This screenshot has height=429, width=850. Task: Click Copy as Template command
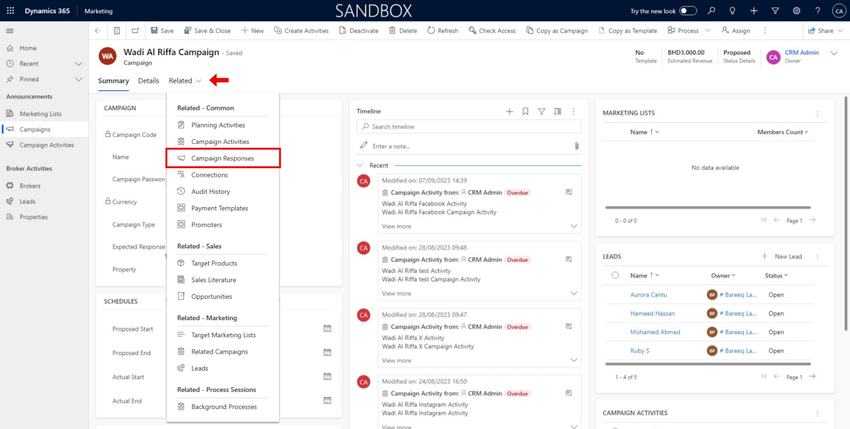(x=628, y=31)
